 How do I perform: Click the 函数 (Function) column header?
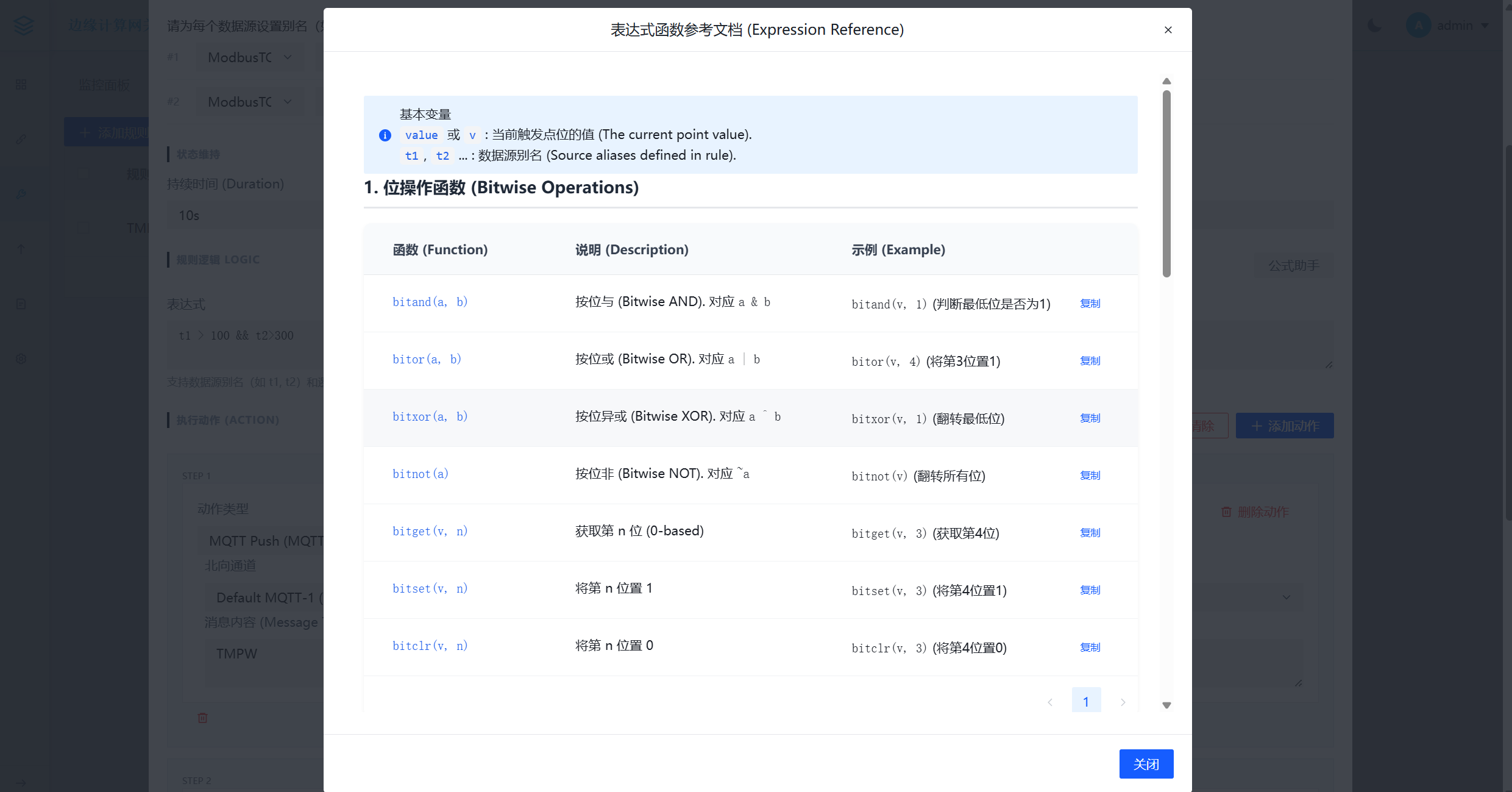pos(440,249)
